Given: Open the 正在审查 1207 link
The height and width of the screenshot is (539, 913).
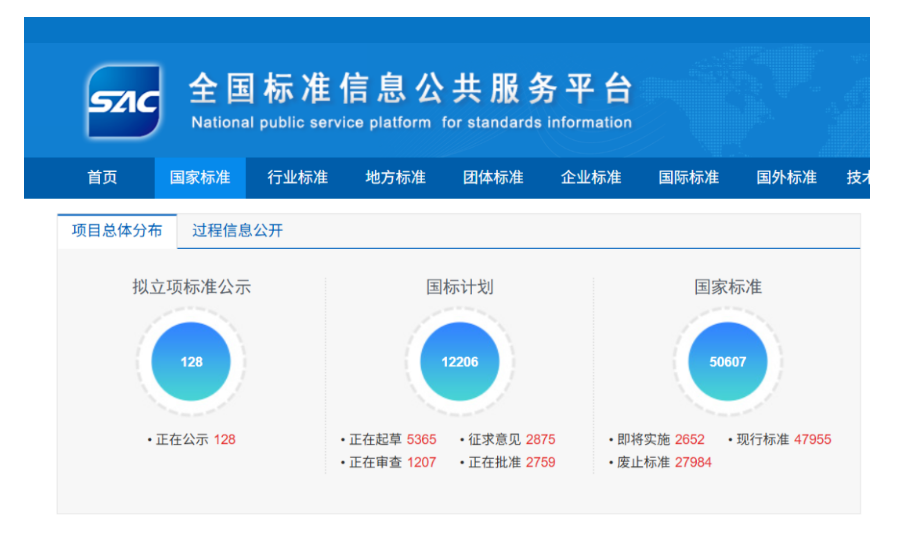Looking at the screenshot, I should coord(388,462).
